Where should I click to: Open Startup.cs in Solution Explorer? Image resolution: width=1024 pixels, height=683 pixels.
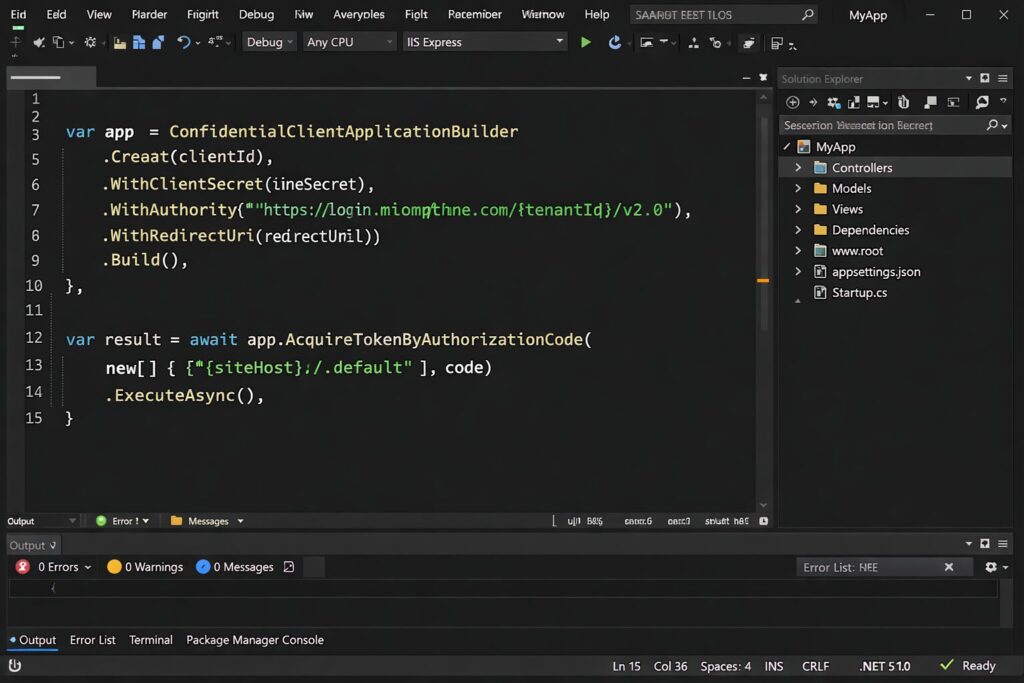pos(858,293)
